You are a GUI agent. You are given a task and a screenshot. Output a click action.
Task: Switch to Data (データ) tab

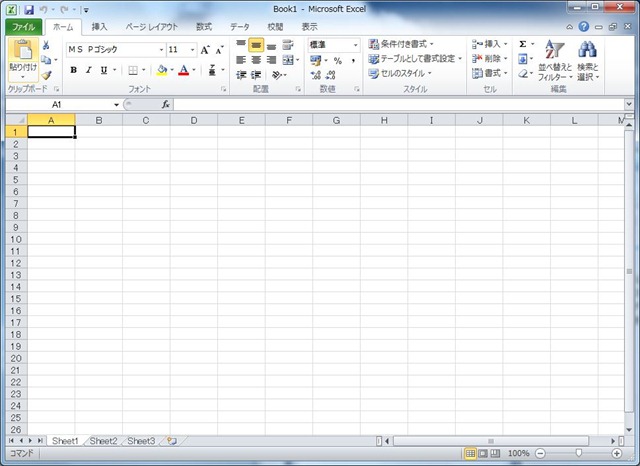240,27
